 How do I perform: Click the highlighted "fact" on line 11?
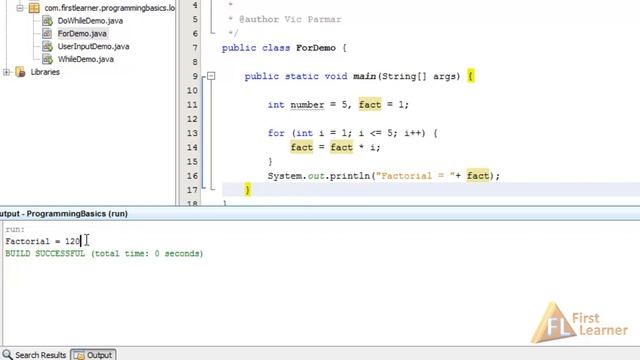pos(370,105)
